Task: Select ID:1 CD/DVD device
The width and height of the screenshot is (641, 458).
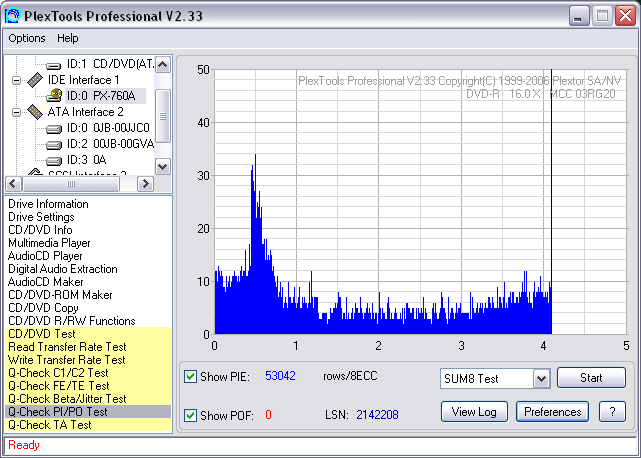Action: click(x=110, y=64)
